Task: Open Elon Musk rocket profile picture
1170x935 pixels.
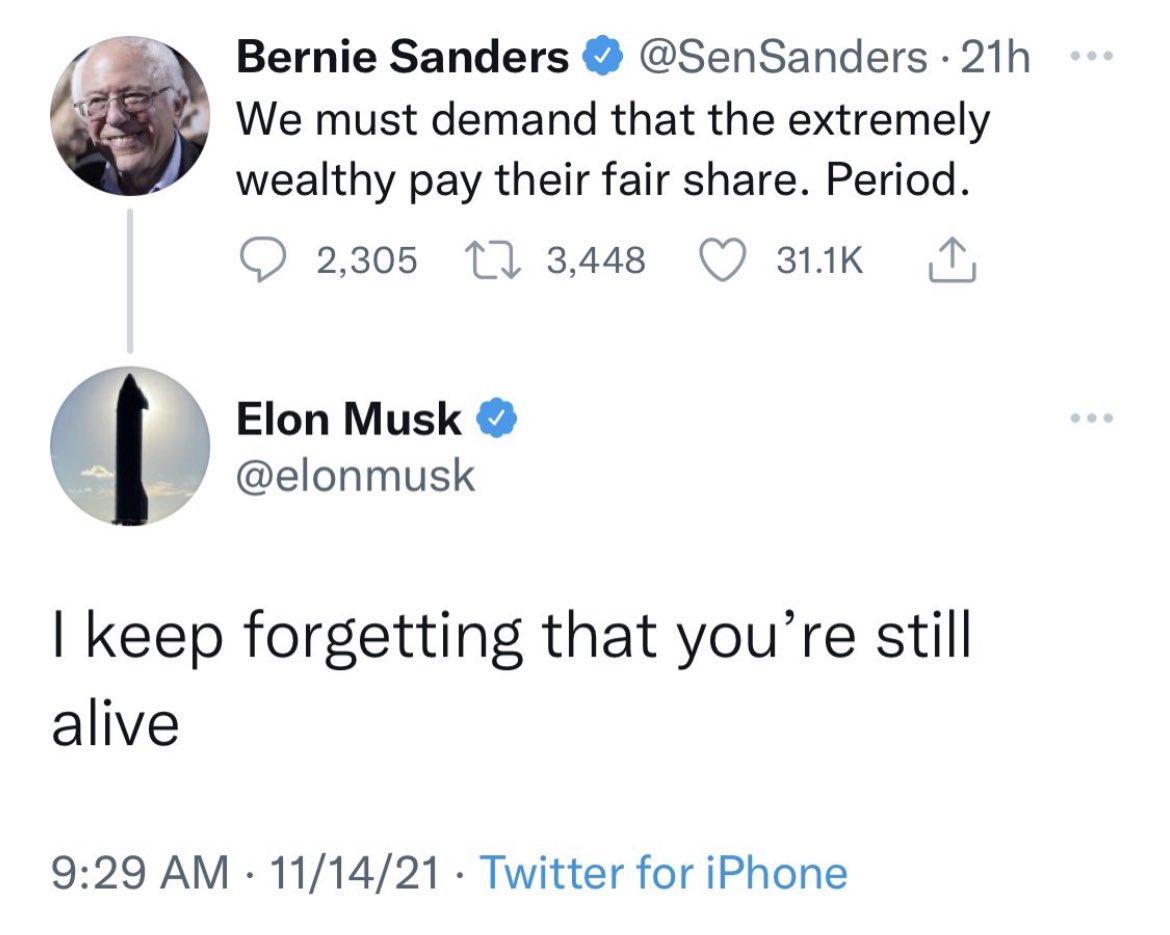Action: click(x=130, y=446)
